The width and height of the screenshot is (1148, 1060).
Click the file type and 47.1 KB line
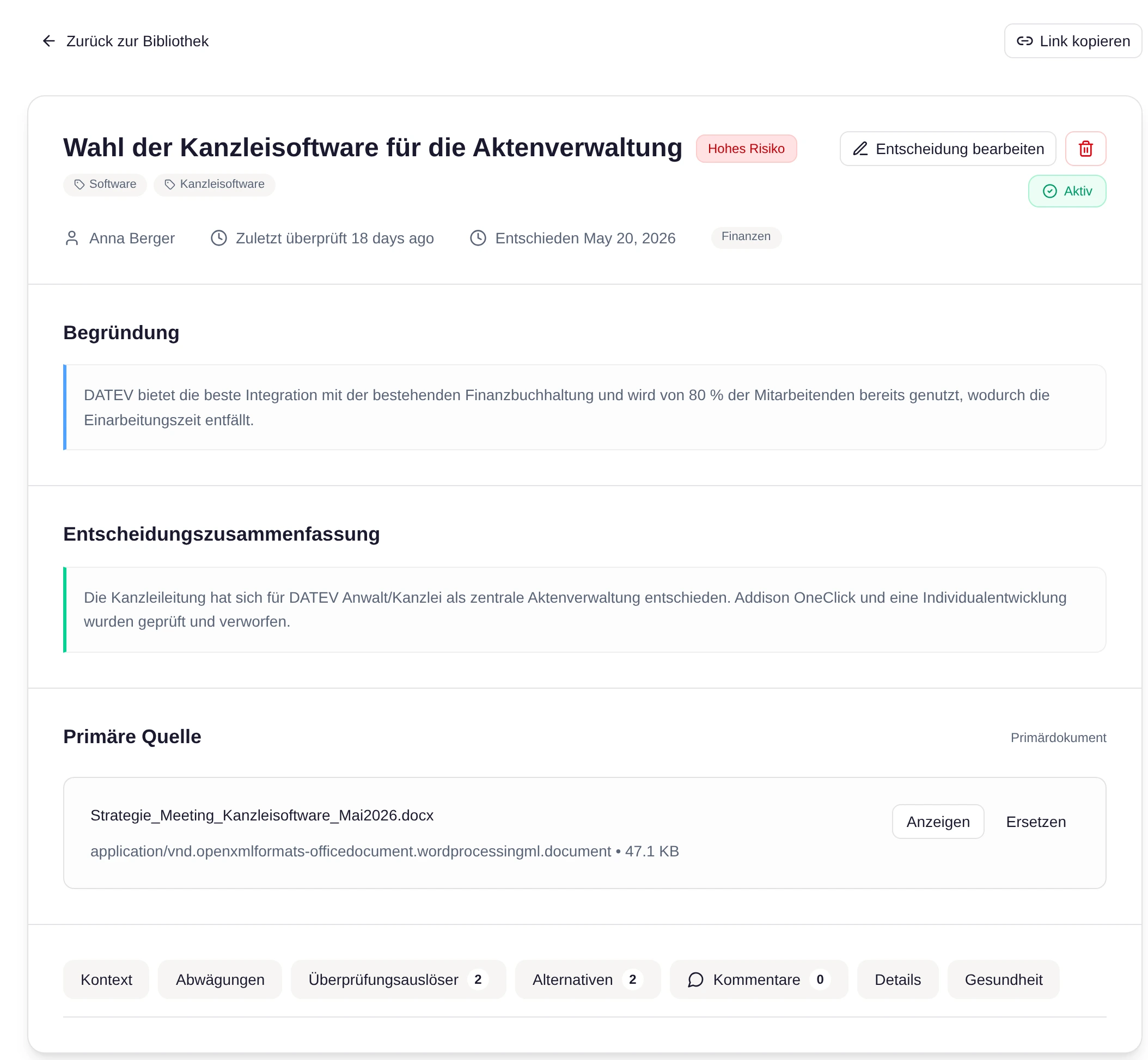384,851
